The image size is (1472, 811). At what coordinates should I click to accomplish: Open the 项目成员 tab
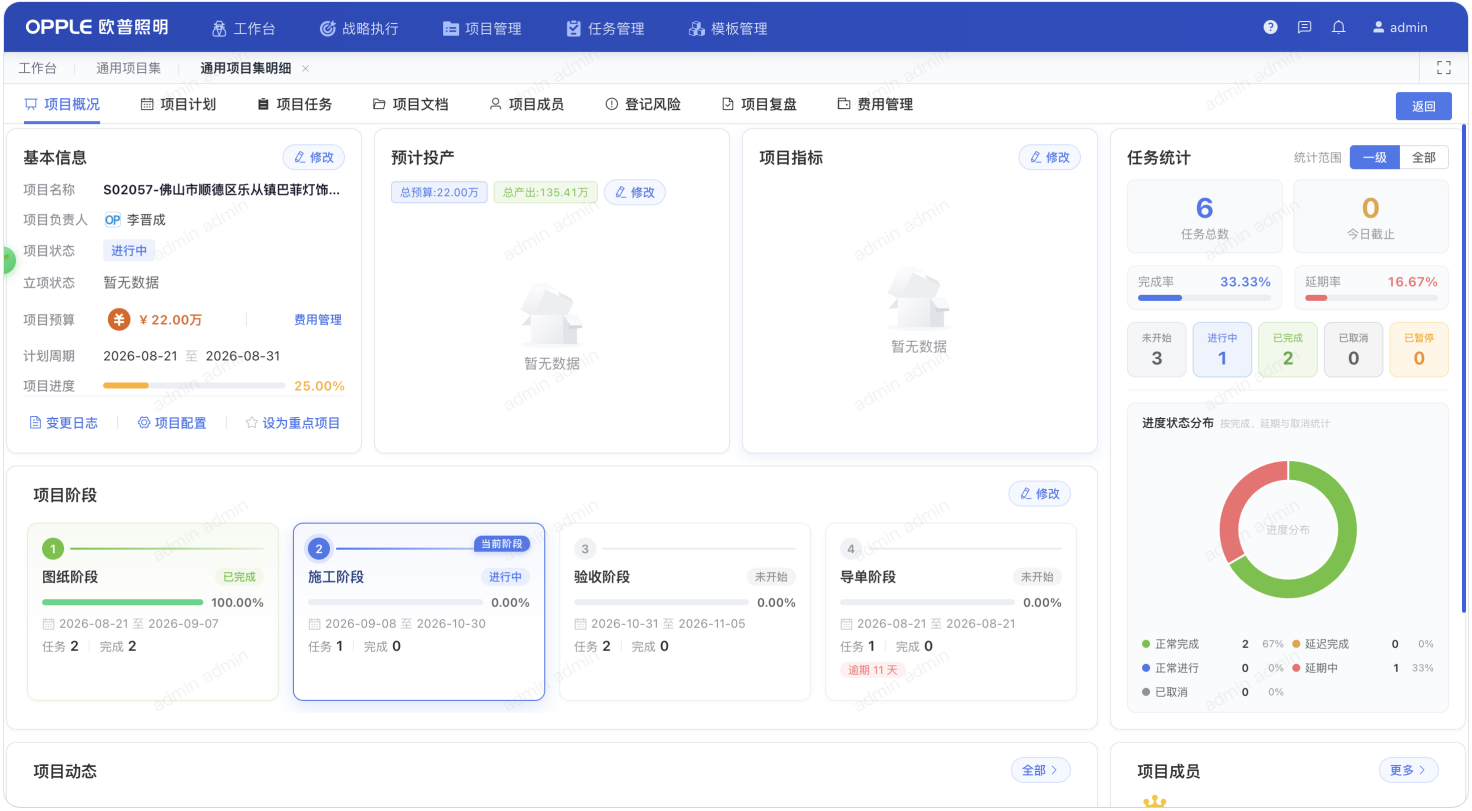pyautogui.click(x=526, y=104)
